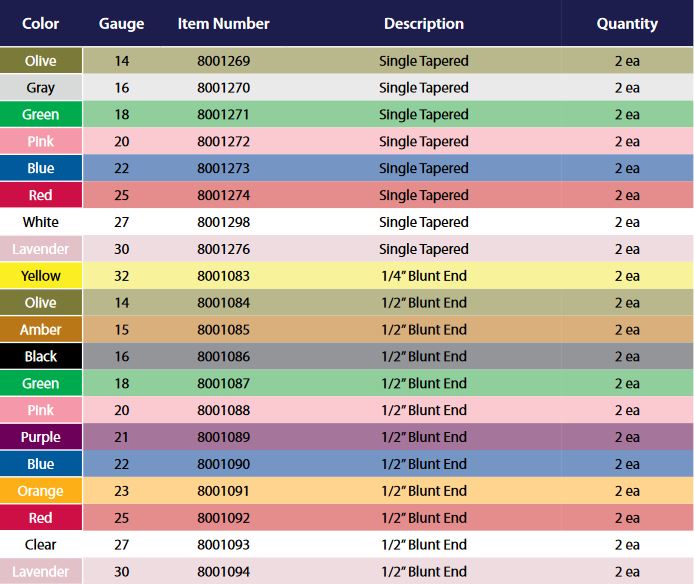Click item number 8001084
This screenshot has height=584, width=694.
tap(224, 302)
